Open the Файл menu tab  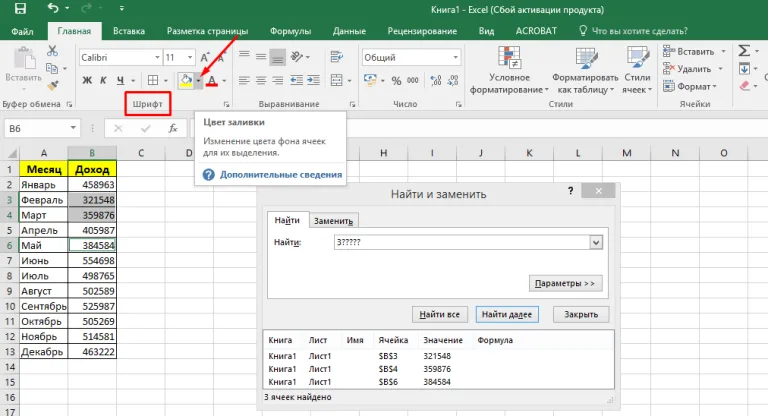pos(22,31)
